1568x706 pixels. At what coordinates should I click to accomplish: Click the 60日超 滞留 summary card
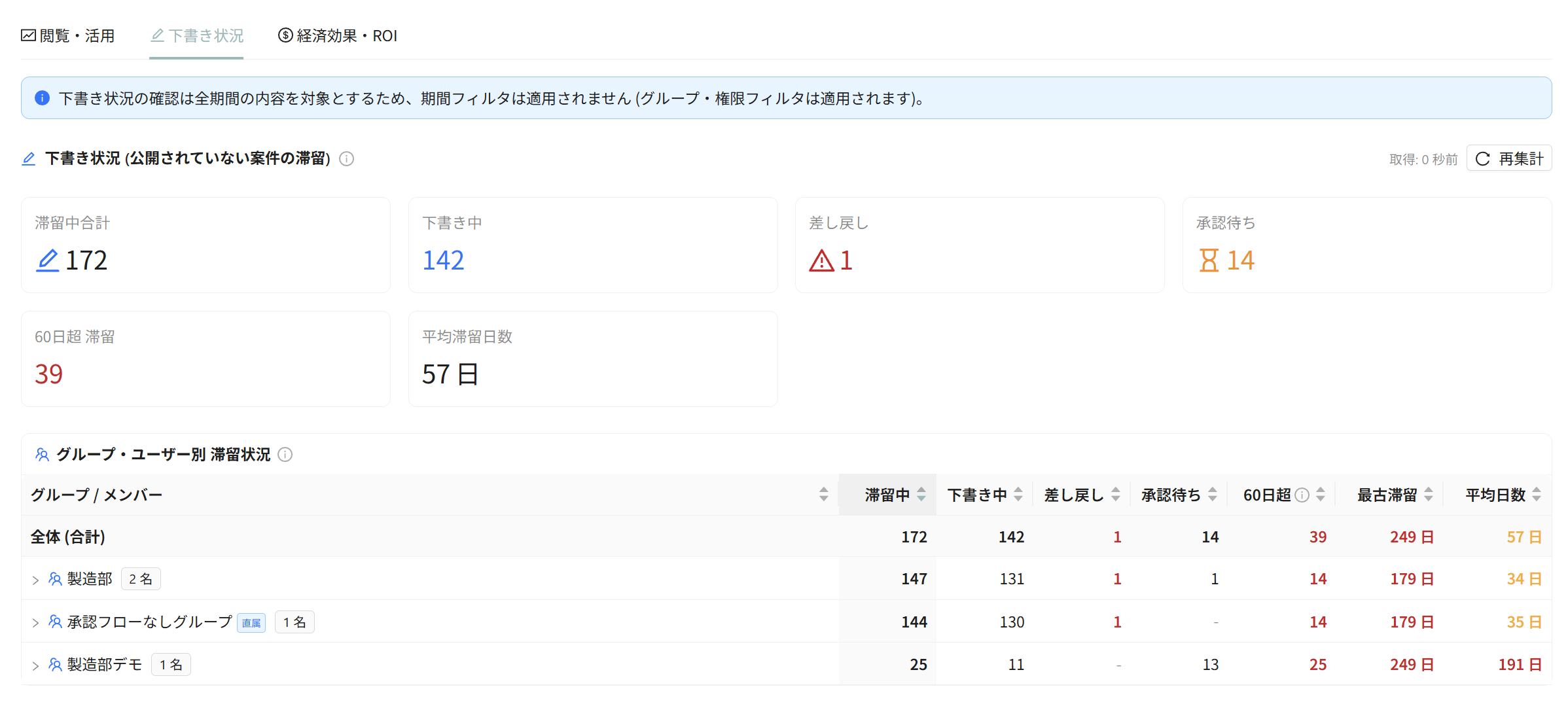coord(206,359)
